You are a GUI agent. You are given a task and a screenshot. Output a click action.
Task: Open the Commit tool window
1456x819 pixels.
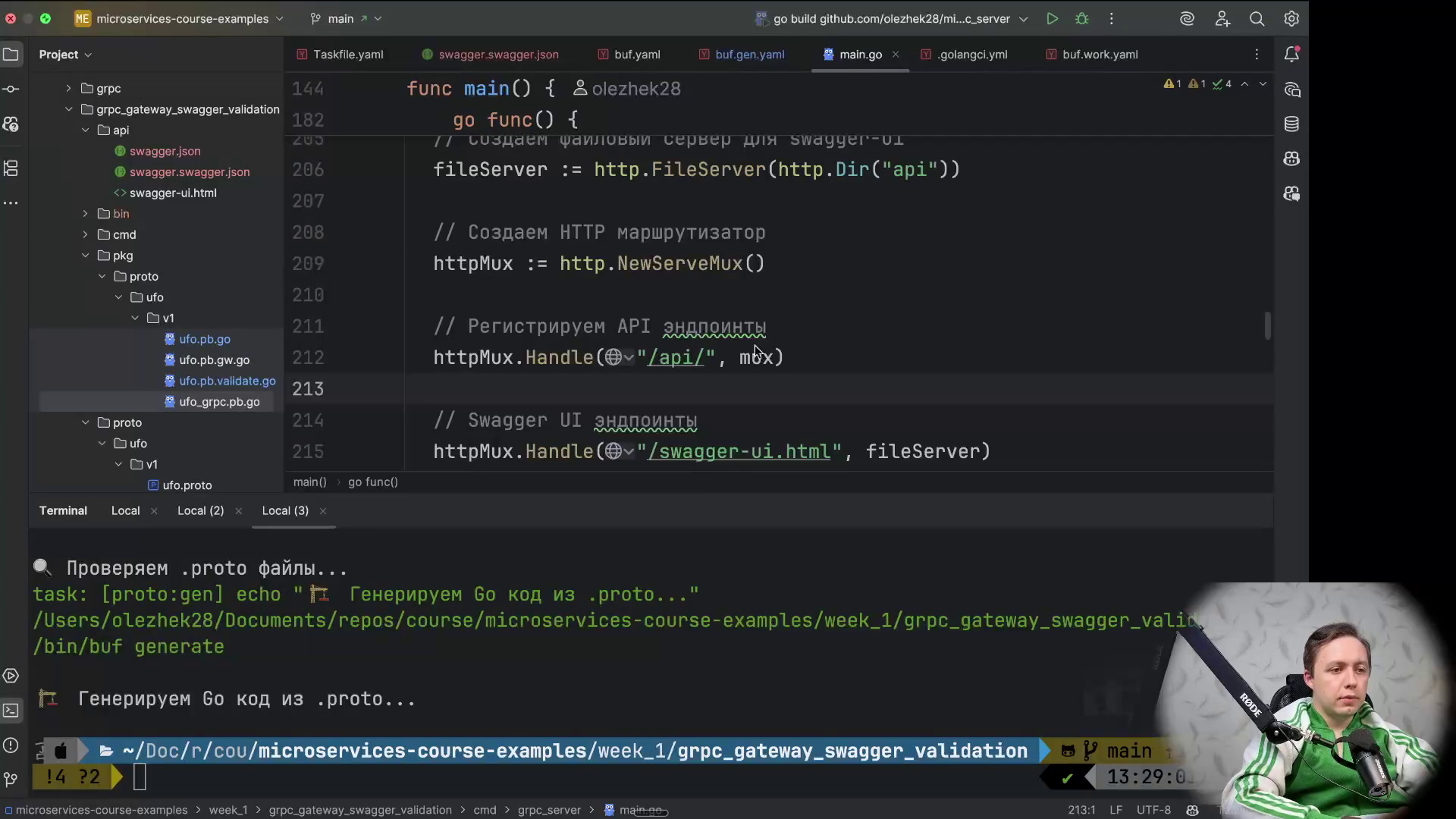[x=11, y=89]
